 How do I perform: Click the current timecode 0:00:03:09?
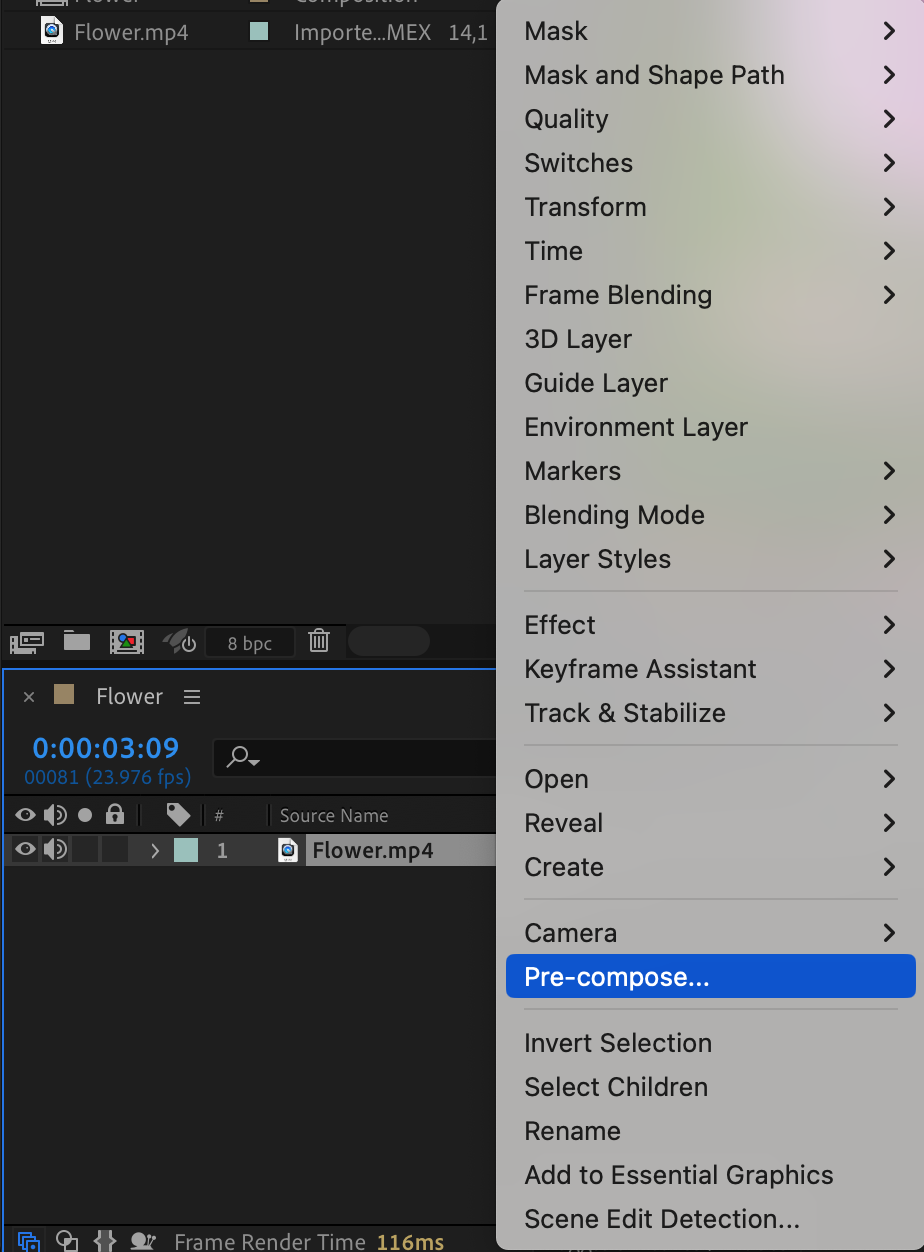point(106,748)
